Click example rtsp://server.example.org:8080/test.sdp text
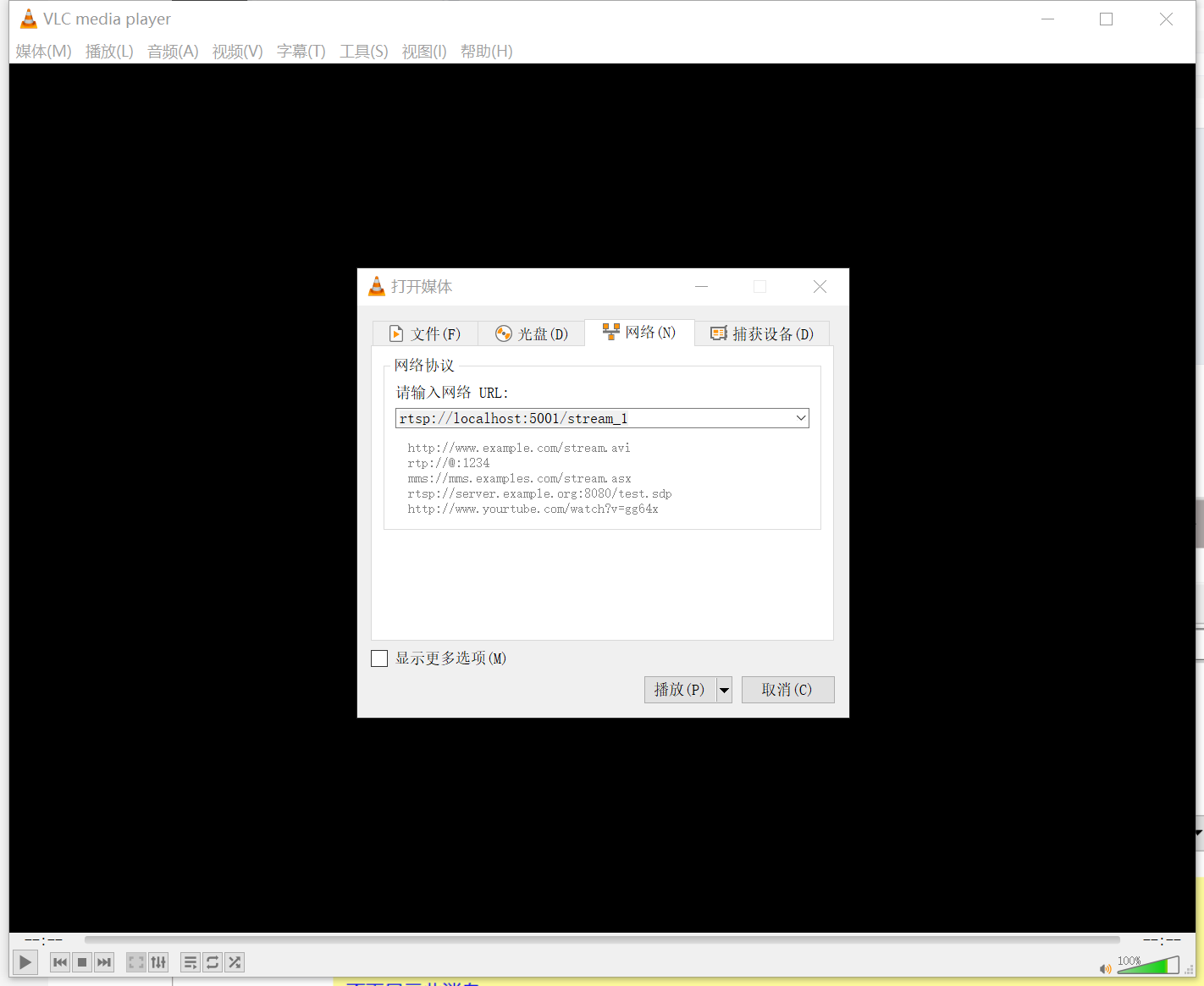This screenshot has width=1204, height=986. point(539,493)
